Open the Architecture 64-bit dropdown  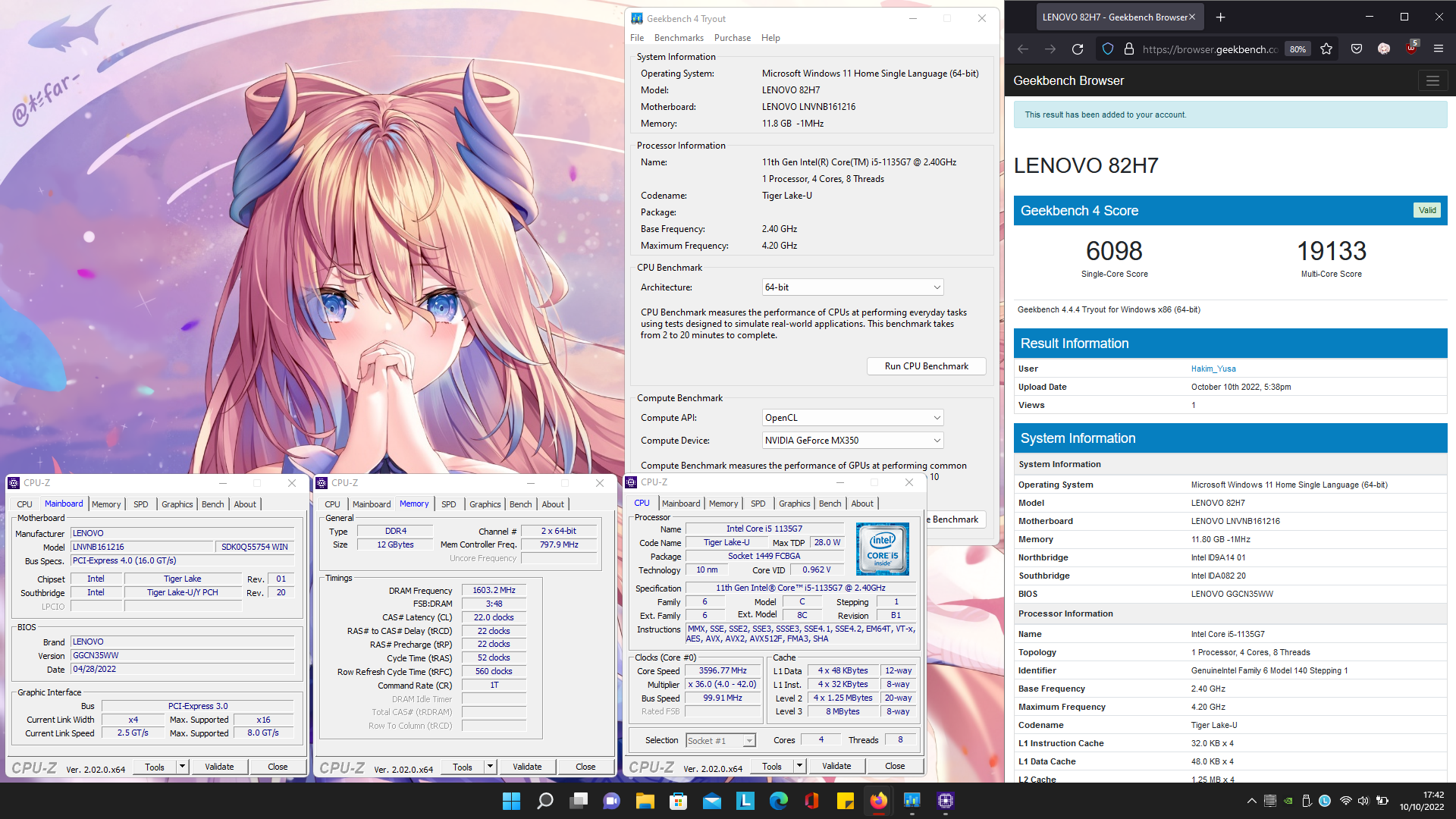852,287
